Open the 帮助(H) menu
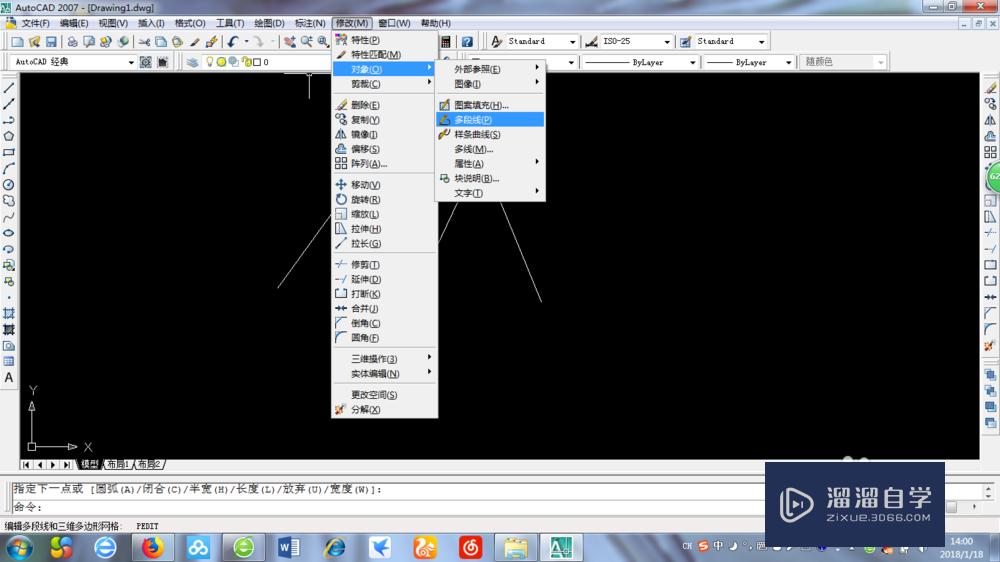The width and height of the screenshot is (1000, 562). [436, 23]
